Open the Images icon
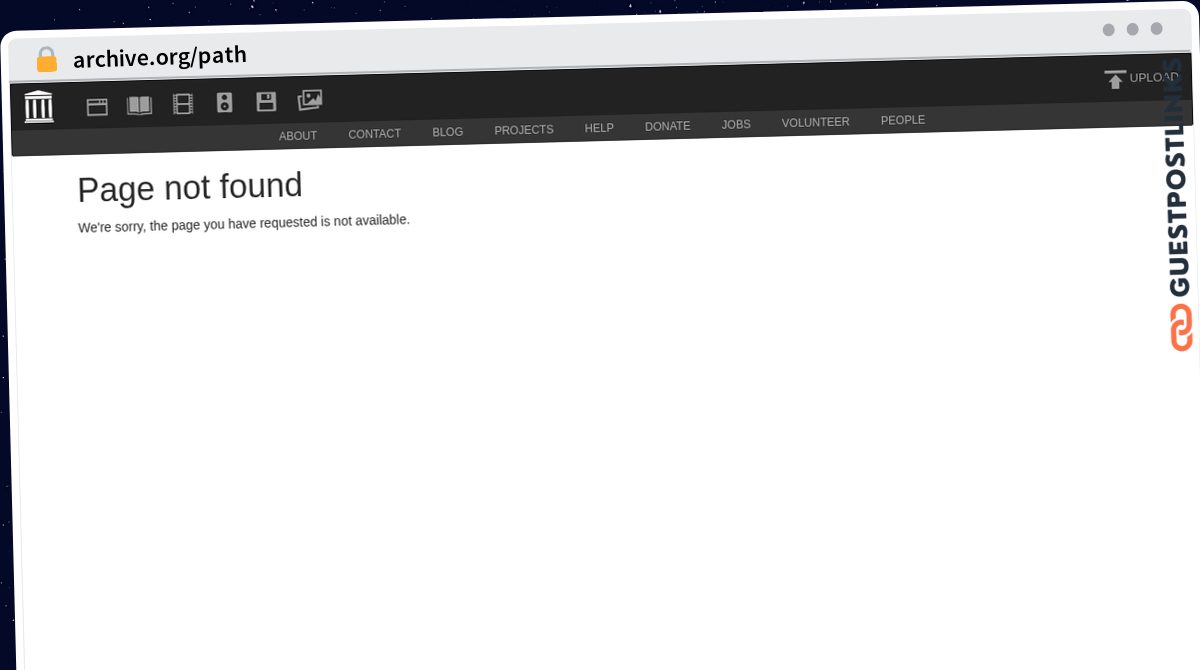 (x=310, y=99)
